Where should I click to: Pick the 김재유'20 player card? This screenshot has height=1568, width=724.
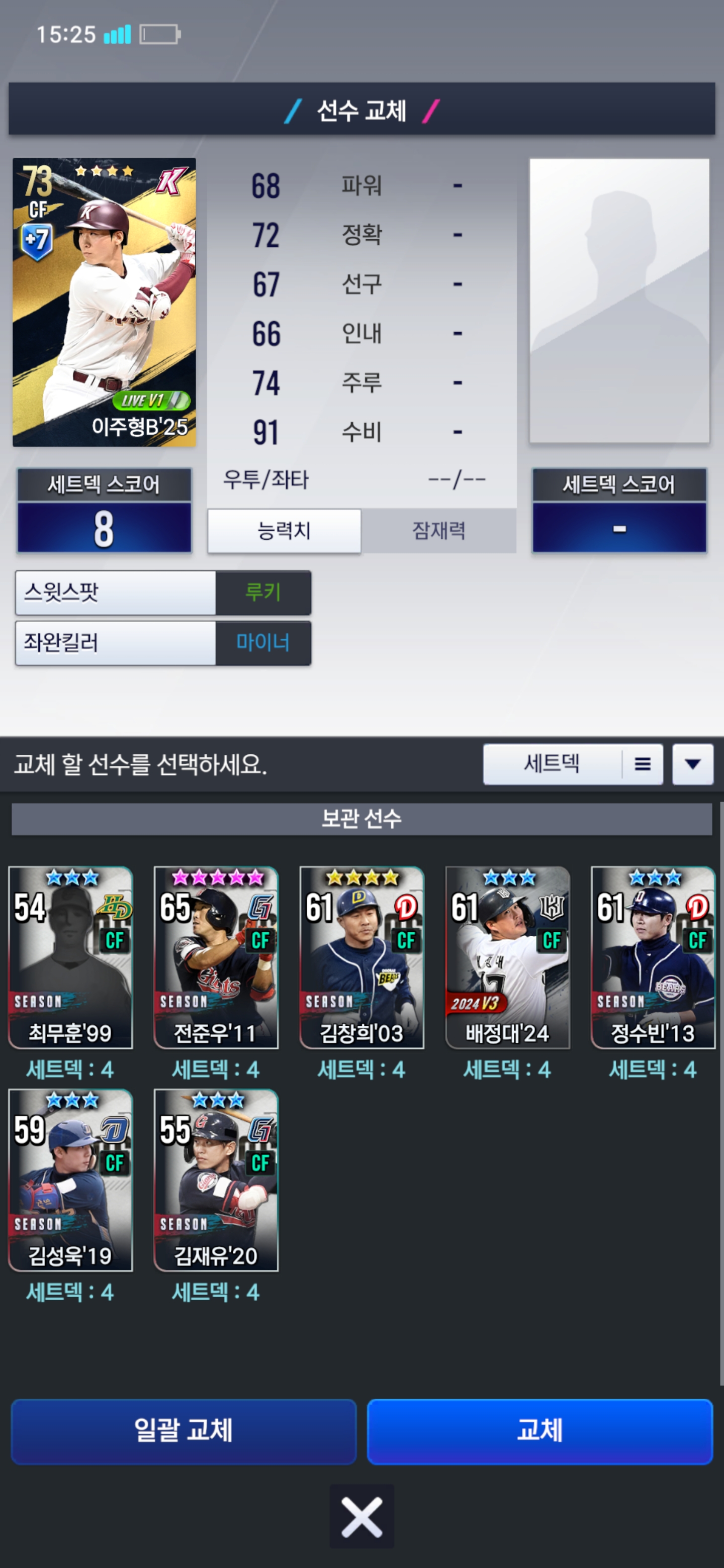click(x=216, y=1180)
